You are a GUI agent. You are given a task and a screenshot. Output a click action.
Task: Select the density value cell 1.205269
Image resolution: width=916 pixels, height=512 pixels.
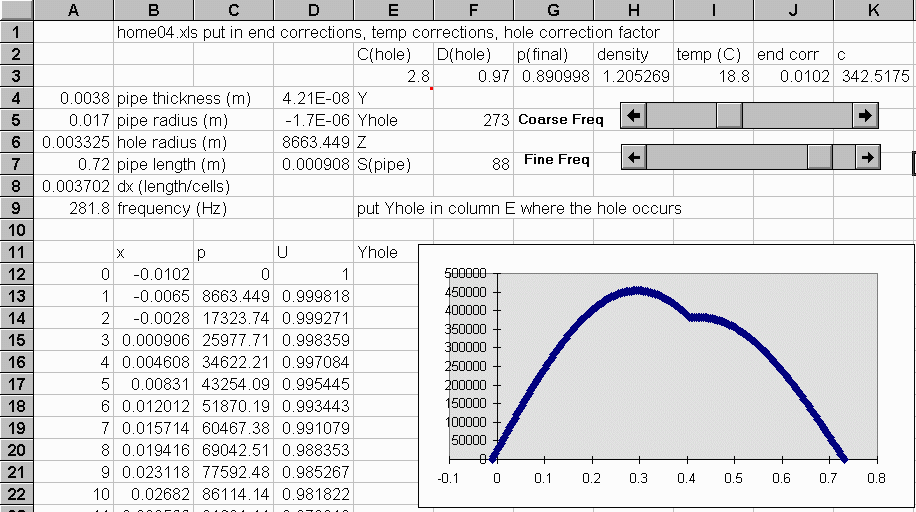(633, 77)
